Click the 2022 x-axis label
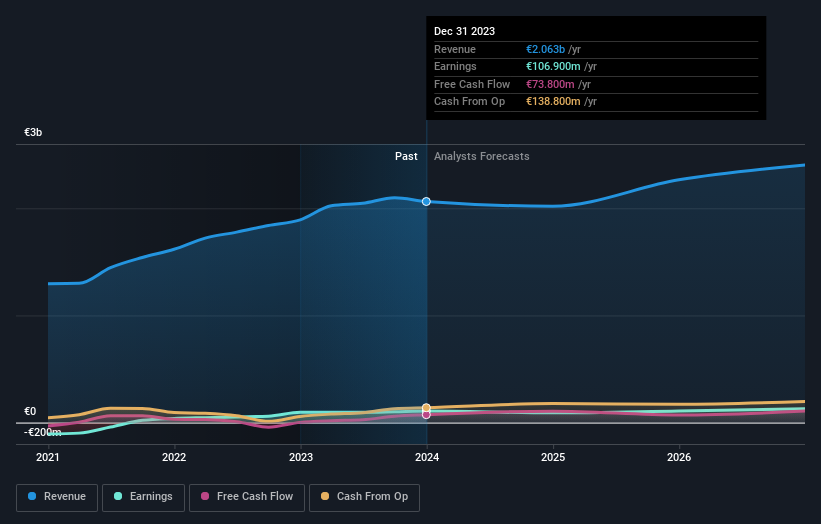 174,458
